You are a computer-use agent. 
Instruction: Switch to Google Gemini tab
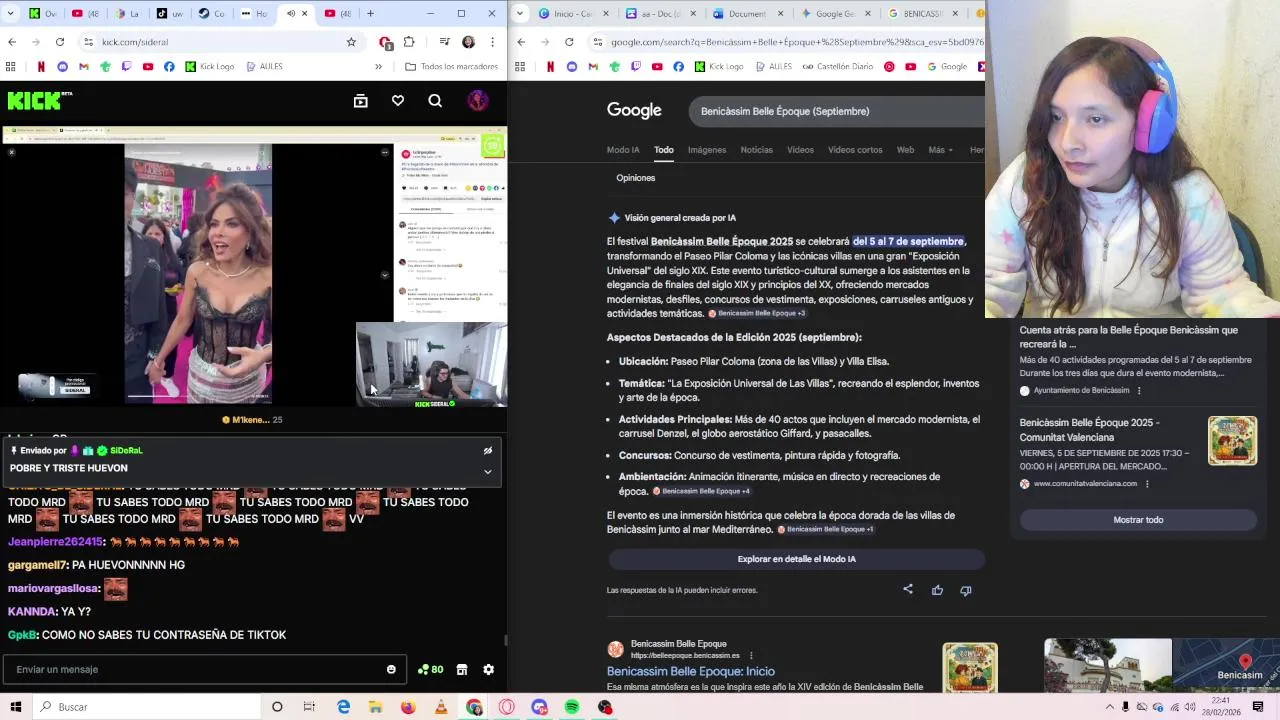[836, 13]
